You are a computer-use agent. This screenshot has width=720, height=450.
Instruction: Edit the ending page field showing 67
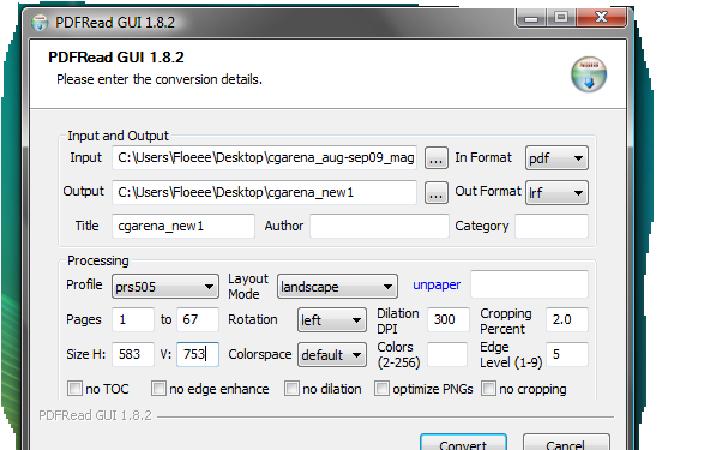[197, 319]
